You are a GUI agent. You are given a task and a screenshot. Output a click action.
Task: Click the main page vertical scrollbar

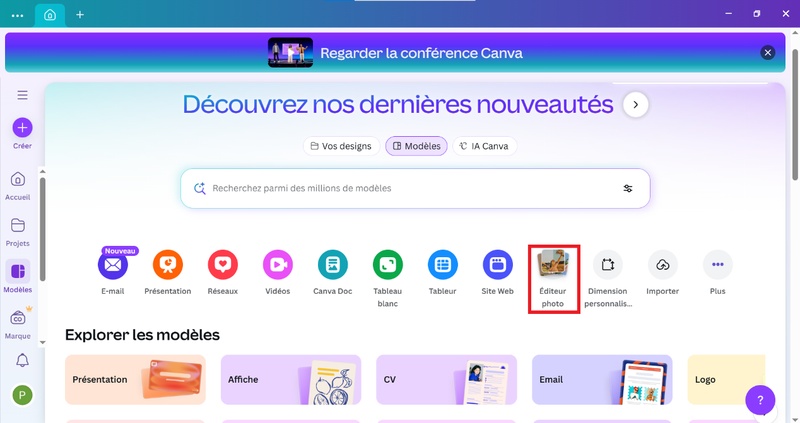tap(795, 115)
